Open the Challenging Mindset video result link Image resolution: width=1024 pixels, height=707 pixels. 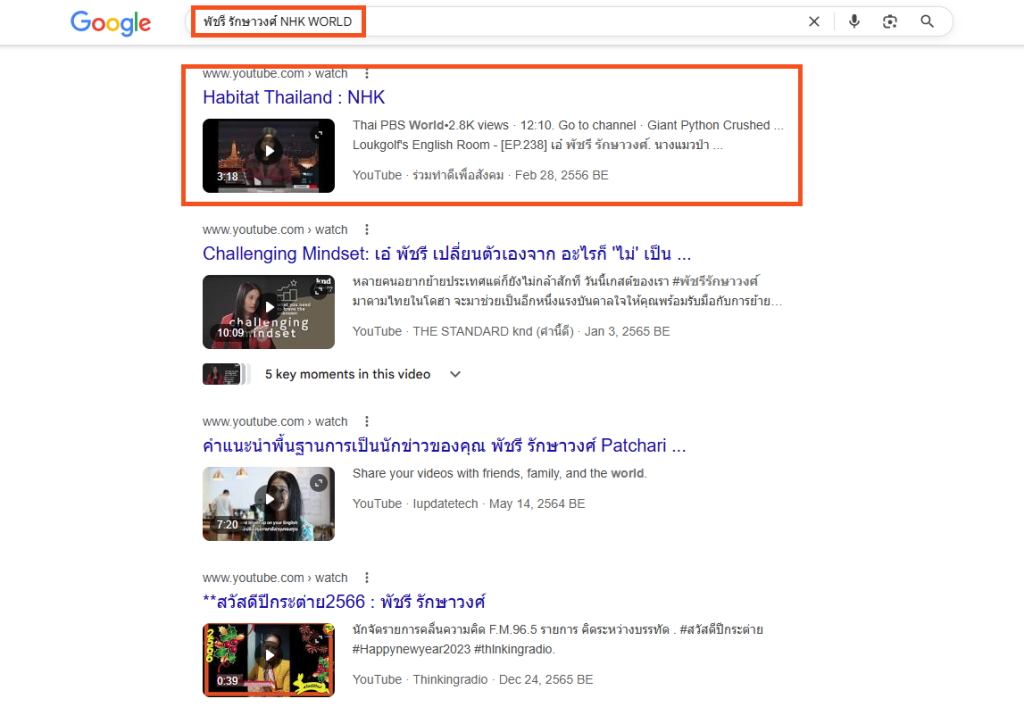click(447, 253)
